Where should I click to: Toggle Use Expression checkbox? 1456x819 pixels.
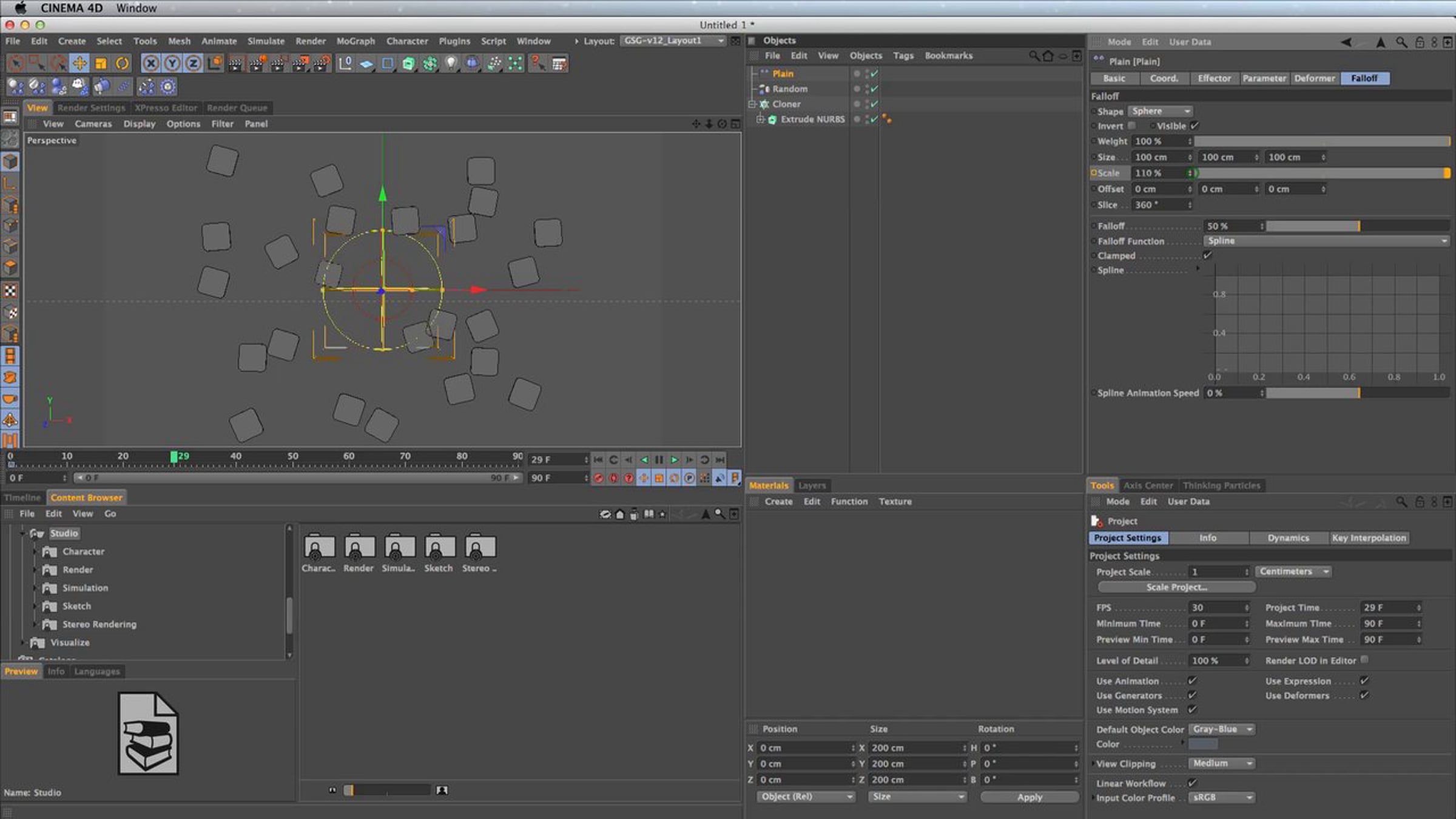point(1364,681)
